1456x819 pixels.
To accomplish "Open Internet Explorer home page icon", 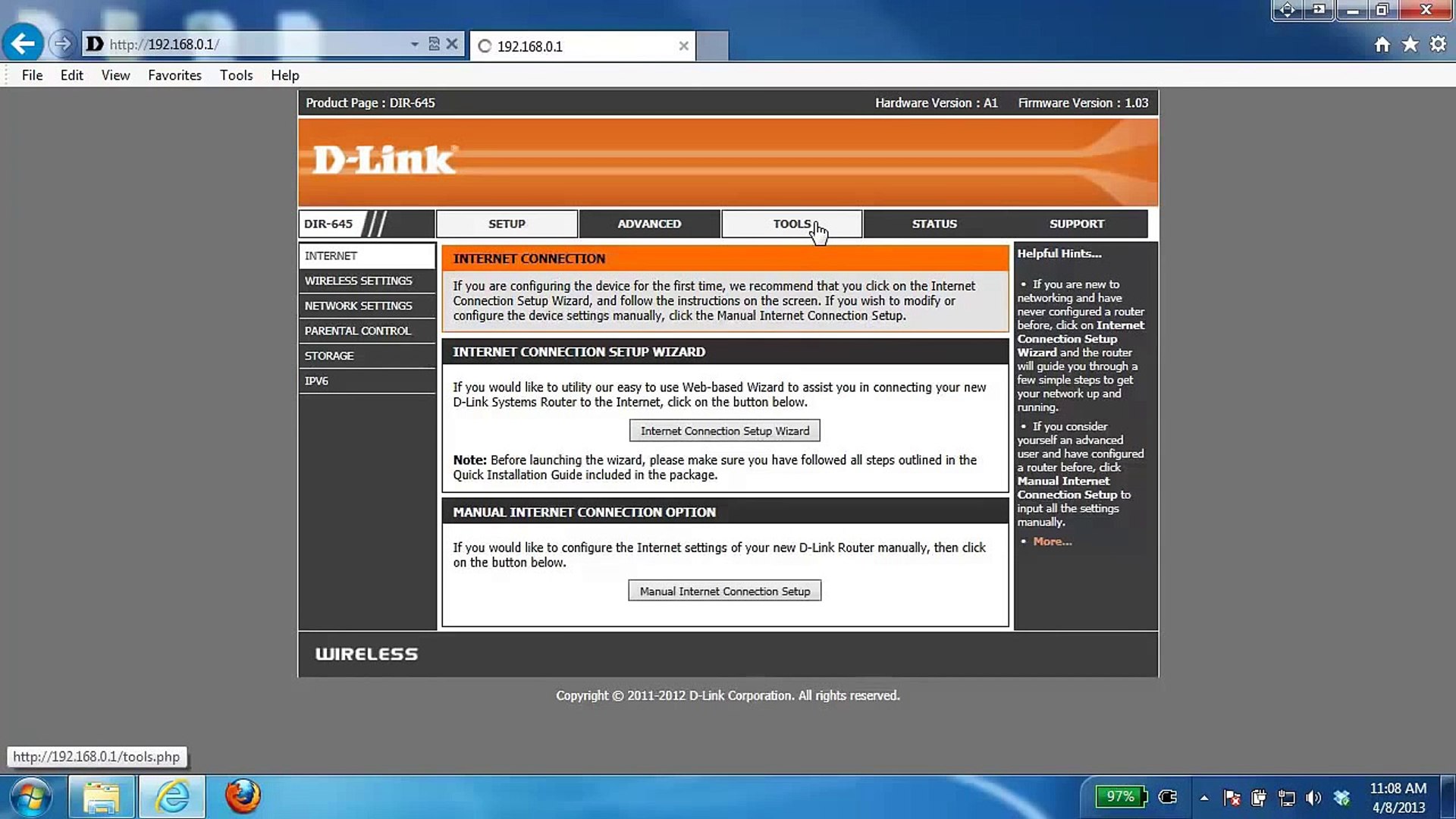I will 1382,44.
